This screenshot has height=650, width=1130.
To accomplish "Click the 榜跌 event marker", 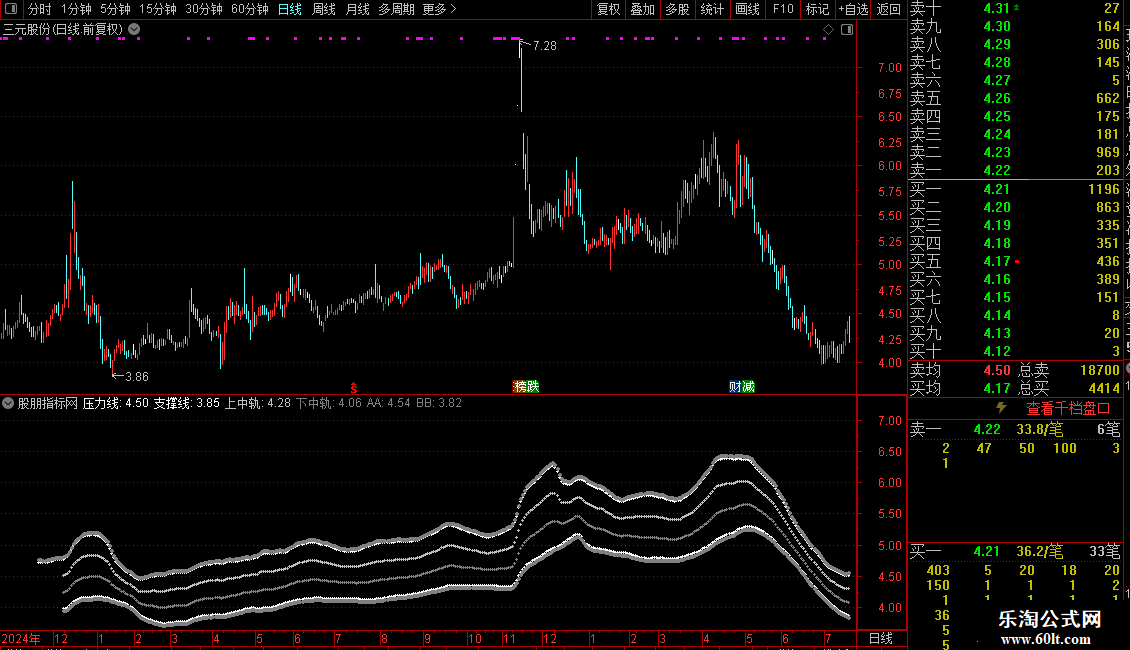I will (525, 387).
